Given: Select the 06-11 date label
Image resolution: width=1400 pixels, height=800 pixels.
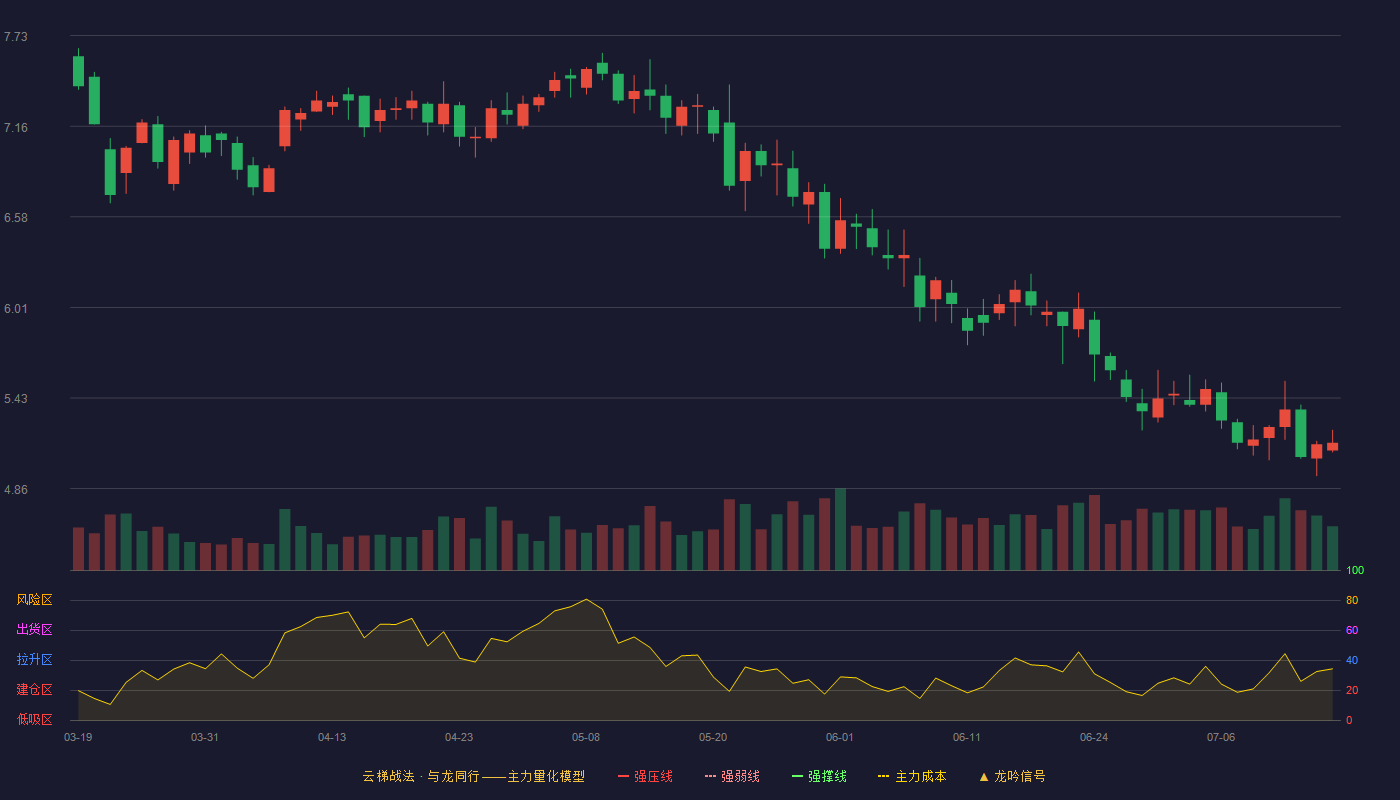Looking at the screenshot, I should (967, 737).
